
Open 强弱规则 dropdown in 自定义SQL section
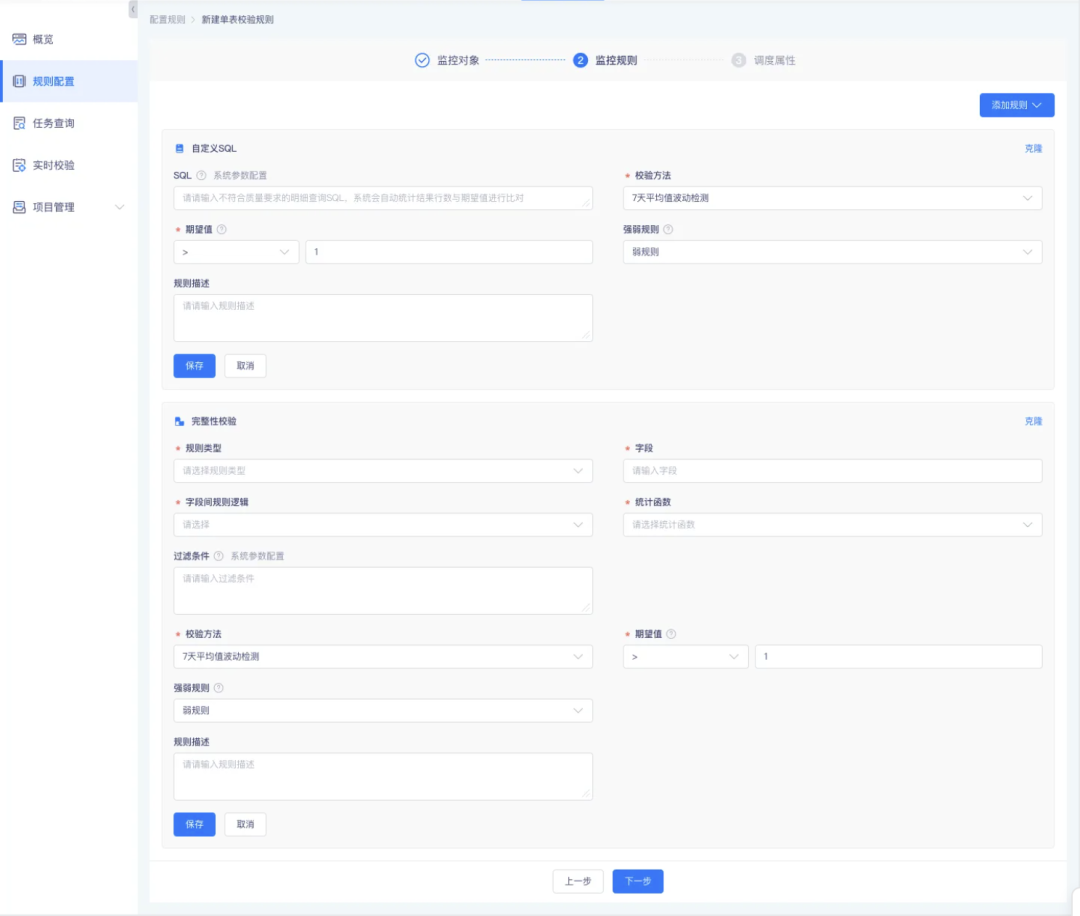[x=832, y=252]
